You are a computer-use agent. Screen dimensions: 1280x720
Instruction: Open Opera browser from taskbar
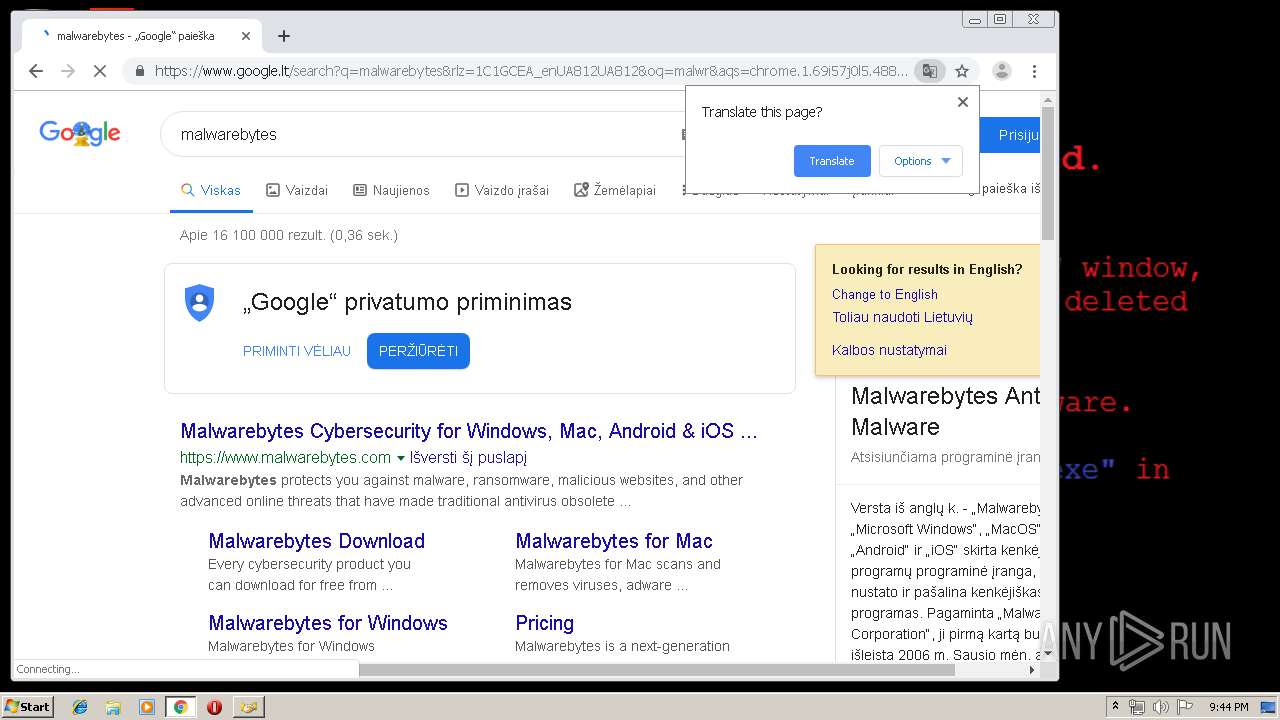(x=214, y=707)
